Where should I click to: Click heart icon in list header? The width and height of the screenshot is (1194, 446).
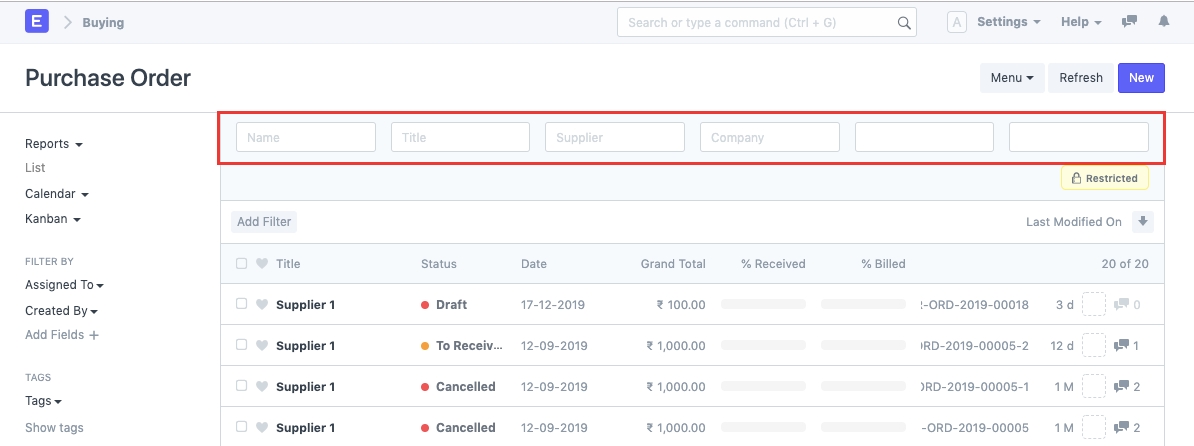click(262, 264)
